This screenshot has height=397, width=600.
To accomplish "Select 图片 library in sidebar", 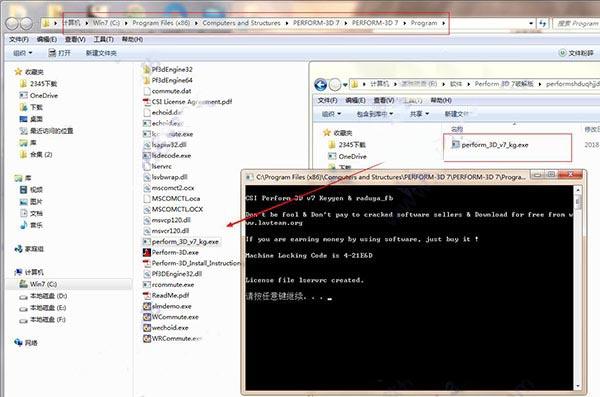I will coord(31,201).
